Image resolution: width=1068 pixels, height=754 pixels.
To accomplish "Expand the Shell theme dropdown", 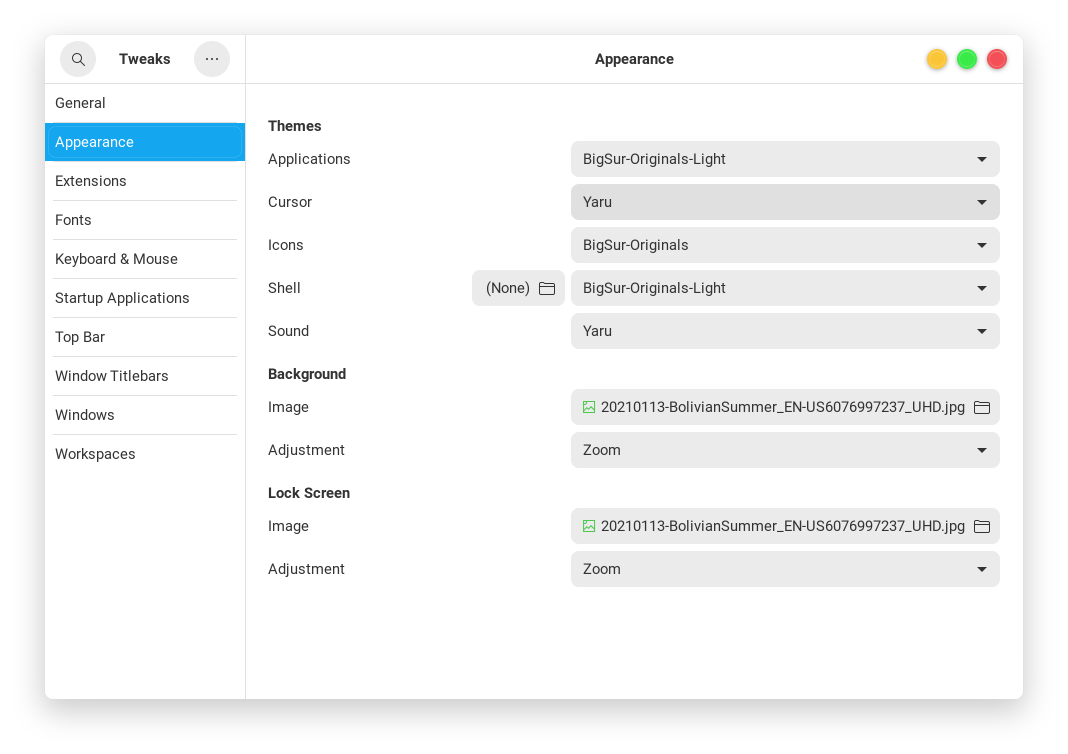I will [785, 288].
